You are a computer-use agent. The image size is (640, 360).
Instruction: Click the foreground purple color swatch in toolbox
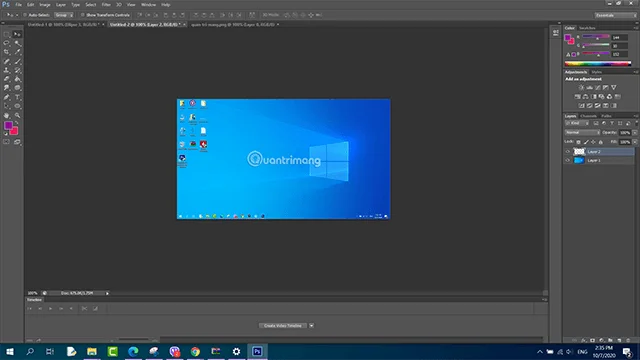(8, 125)
